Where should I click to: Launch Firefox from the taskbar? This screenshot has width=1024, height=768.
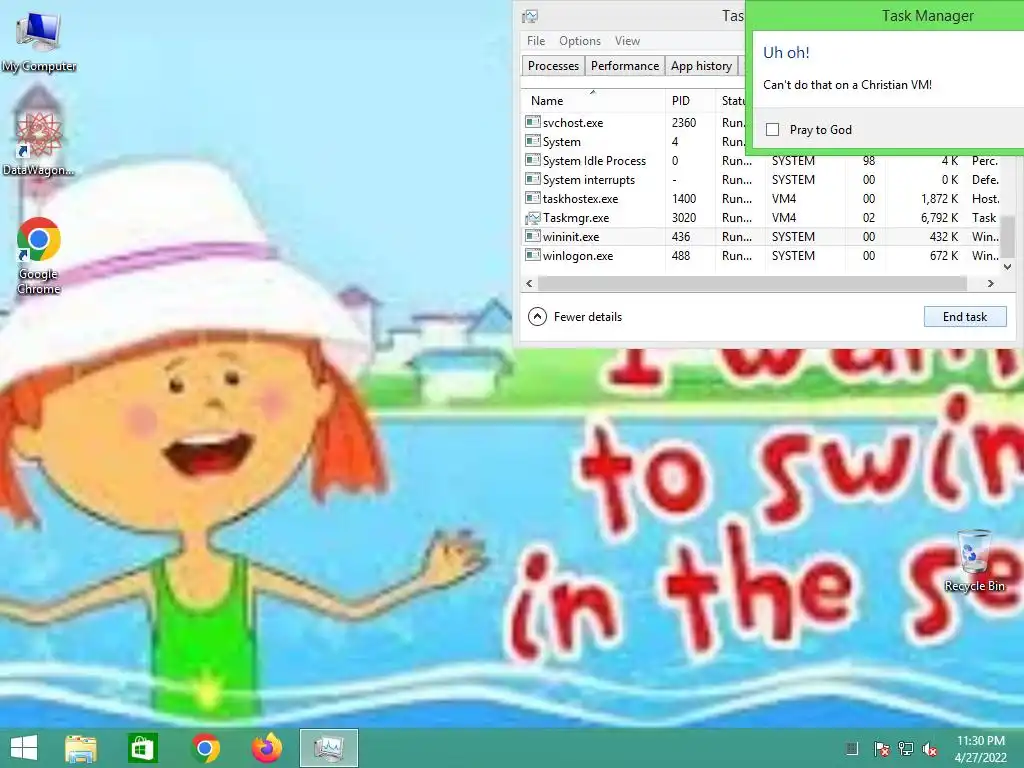tap(266, 748)
